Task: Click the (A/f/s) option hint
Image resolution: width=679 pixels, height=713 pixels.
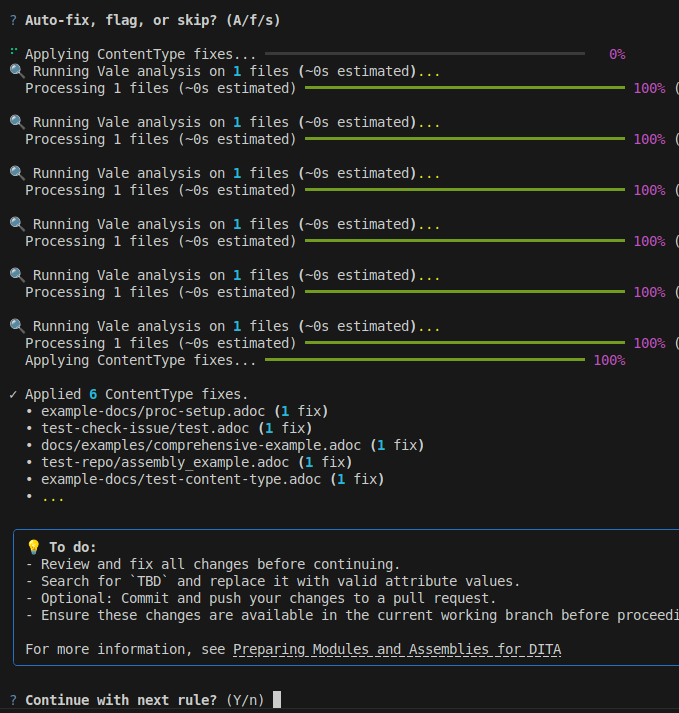Action: [253, 20]
